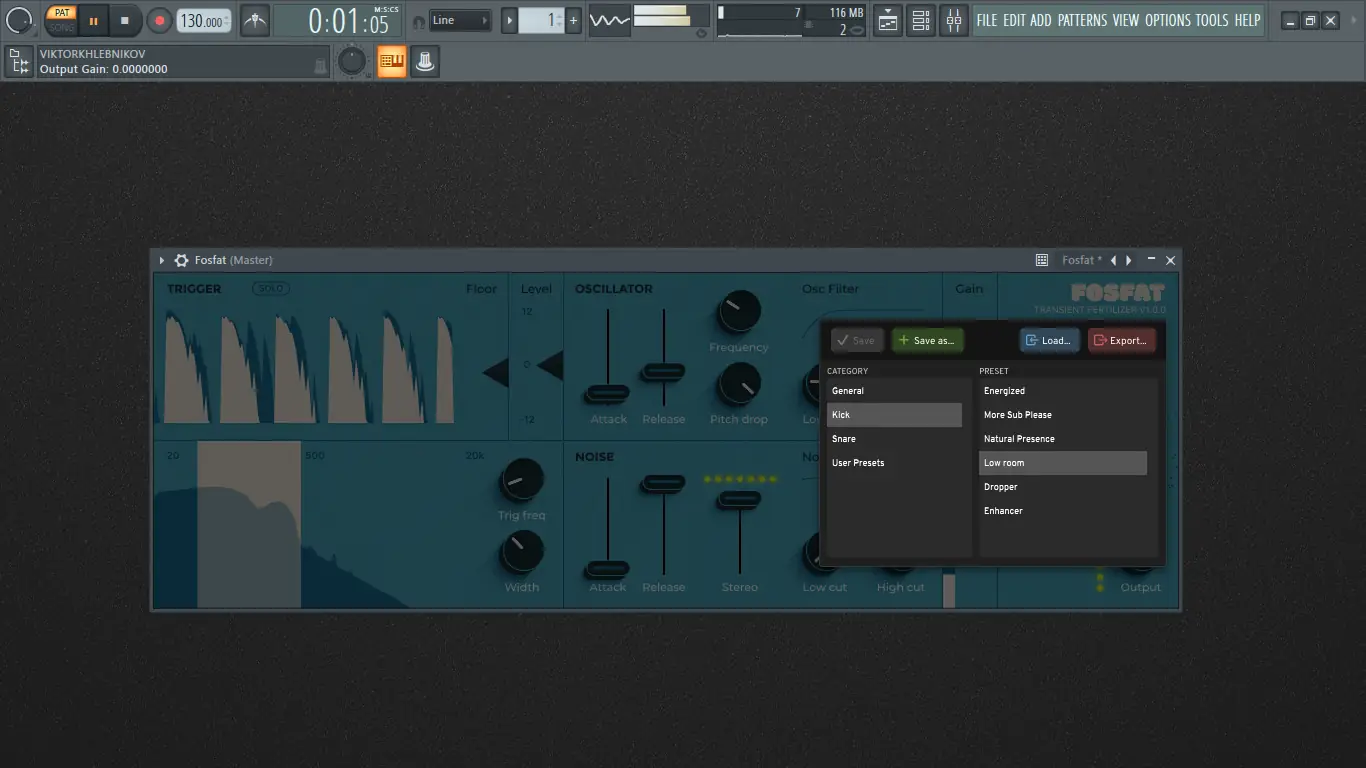Choose the Natural Presence preset
Viewport: 1366px width, 768px height.
coord(1063,439)
